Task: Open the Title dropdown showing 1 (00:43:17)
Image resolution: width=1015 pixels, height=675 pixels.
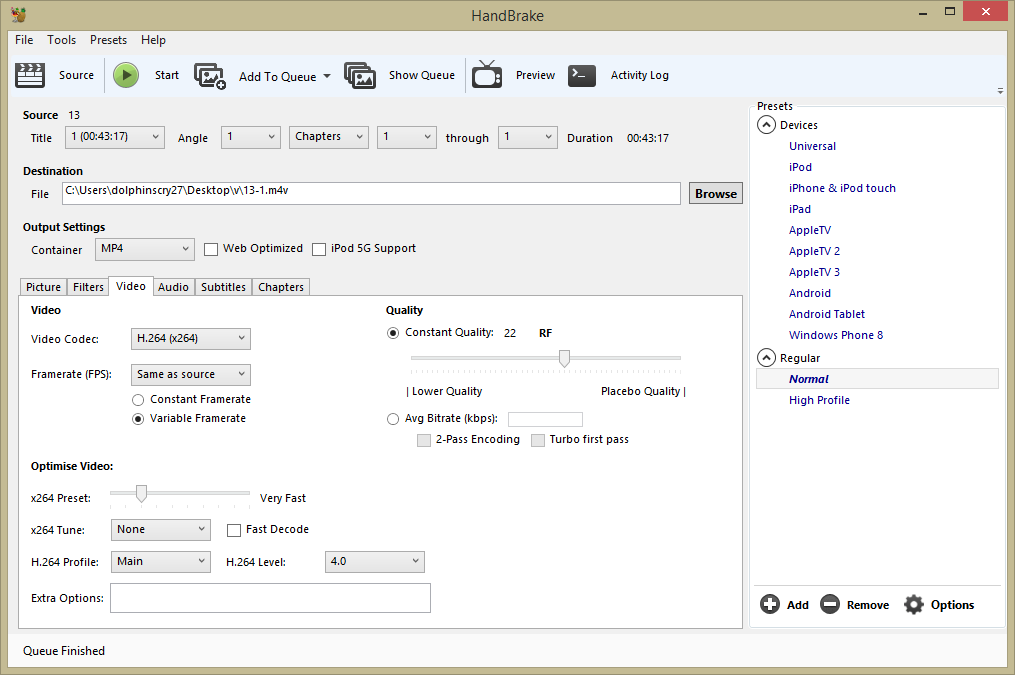Action: pyautogui.click(x=115, y=137)
